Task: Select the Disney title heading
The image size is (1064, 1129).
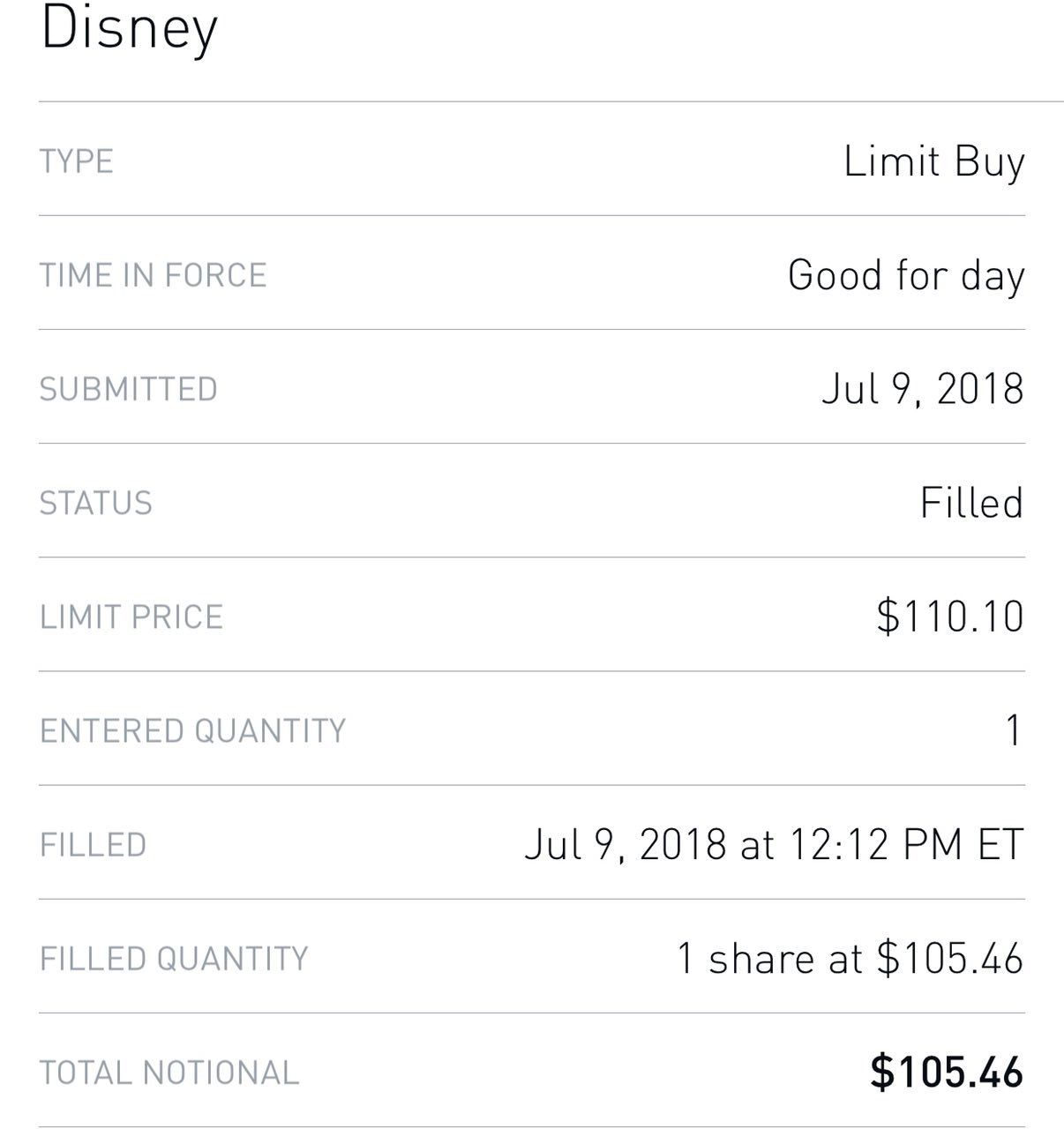Action: pyautogui.click(x=129, y=31)
